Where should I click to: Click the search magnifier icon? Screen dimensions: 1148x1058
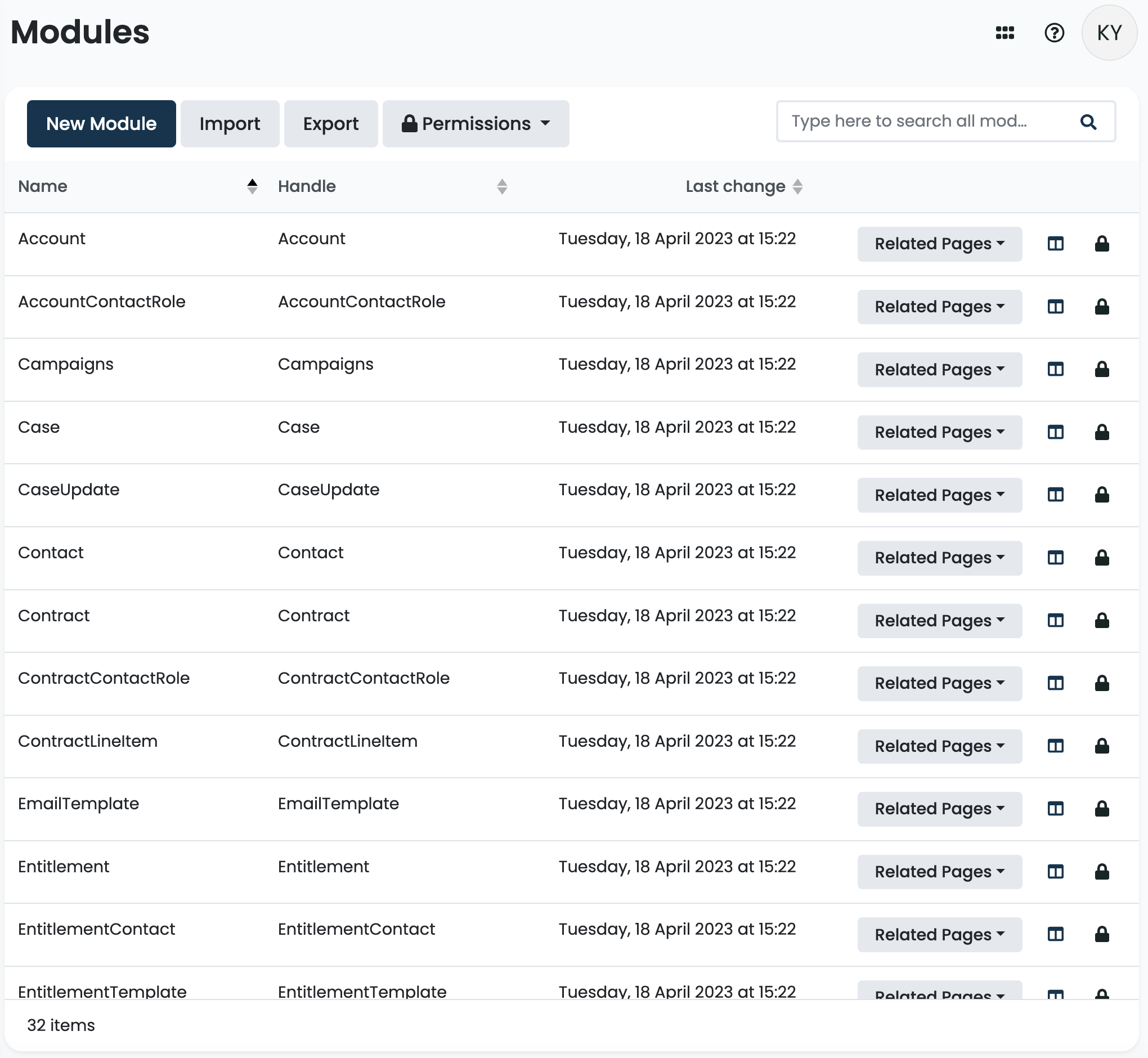point(1088,122)
